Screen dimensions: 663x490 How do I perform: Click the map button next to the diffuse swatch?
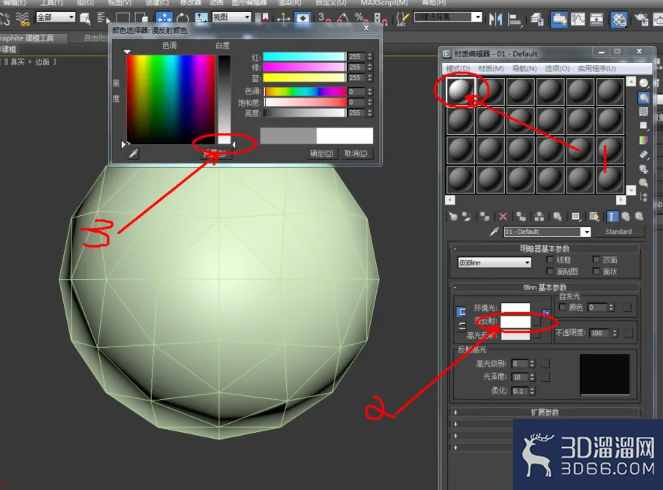(x=537, y=321)
